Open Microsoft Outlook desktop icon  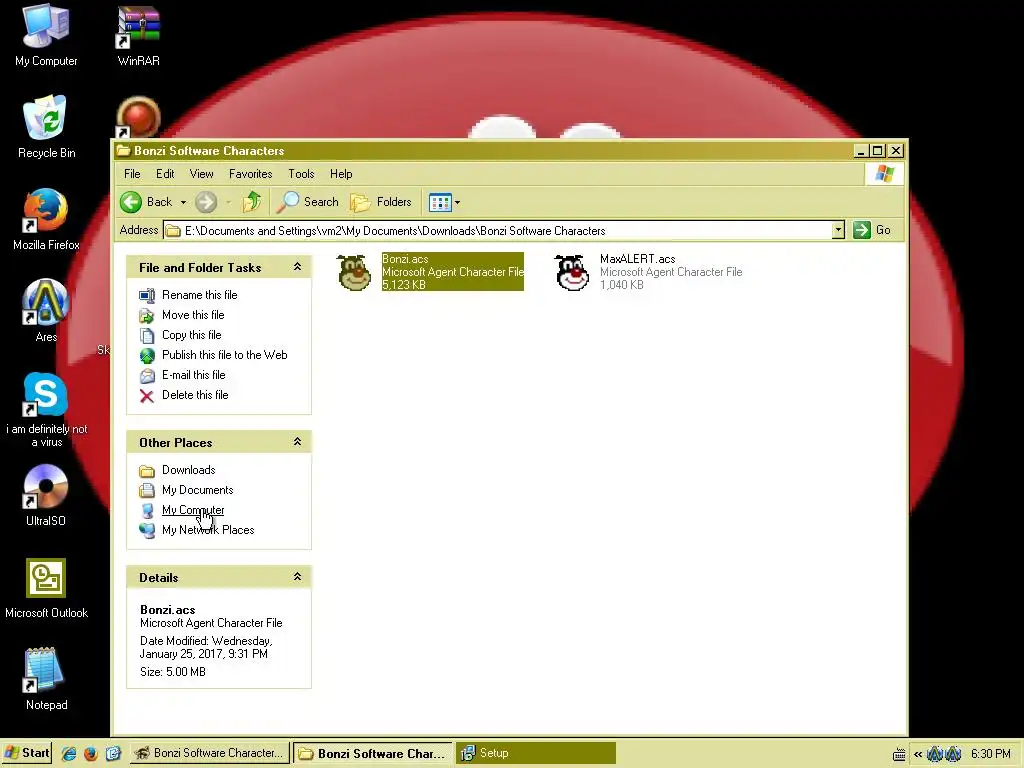pyautogui.click(x=46, y=587)
